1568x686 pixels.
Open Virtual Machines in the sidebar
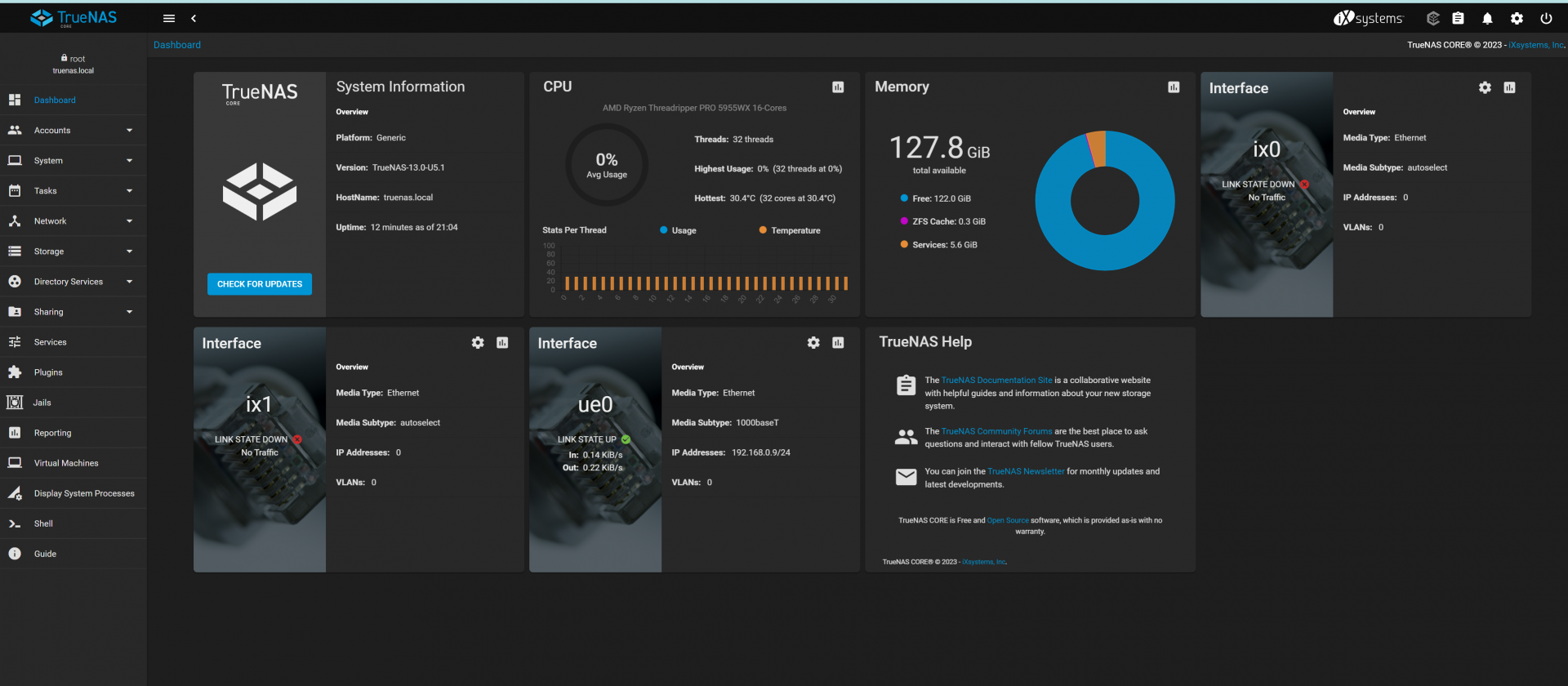(73, 463)
